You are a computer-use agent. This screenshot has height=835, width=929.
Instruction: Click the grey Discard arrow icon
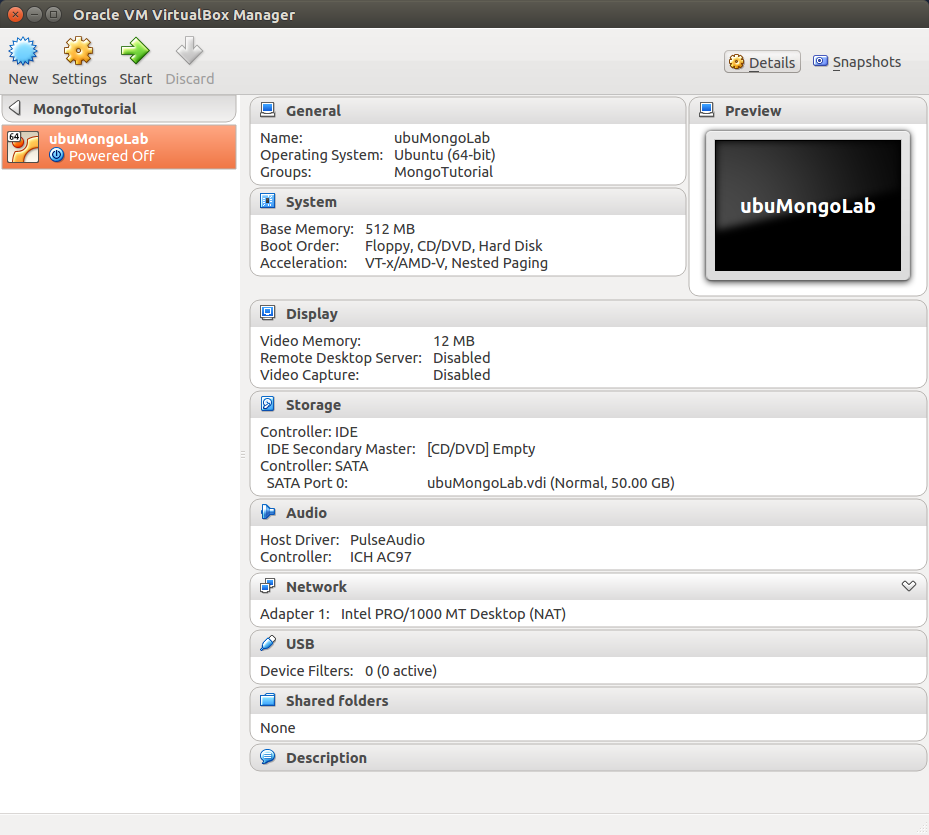tap(190, 51)
